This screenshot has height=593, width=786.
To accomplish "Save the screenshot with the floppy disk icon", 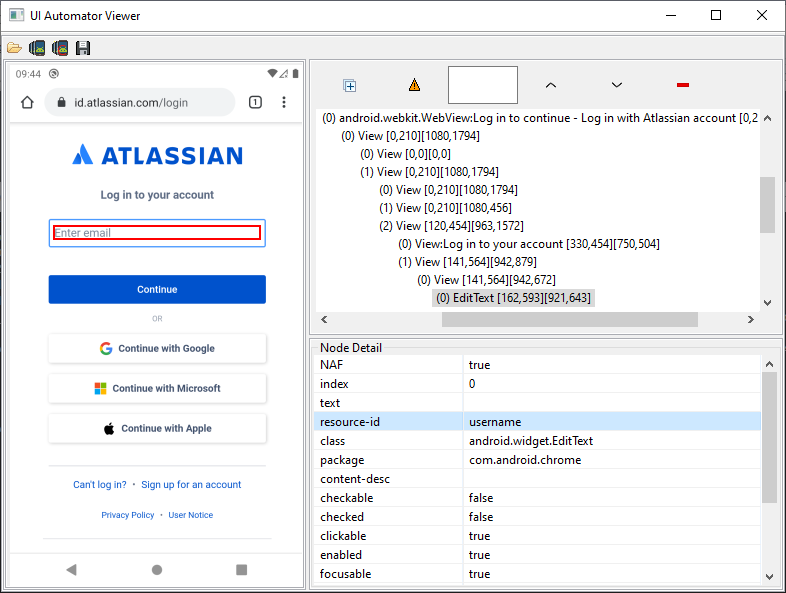I will [83, 48].
